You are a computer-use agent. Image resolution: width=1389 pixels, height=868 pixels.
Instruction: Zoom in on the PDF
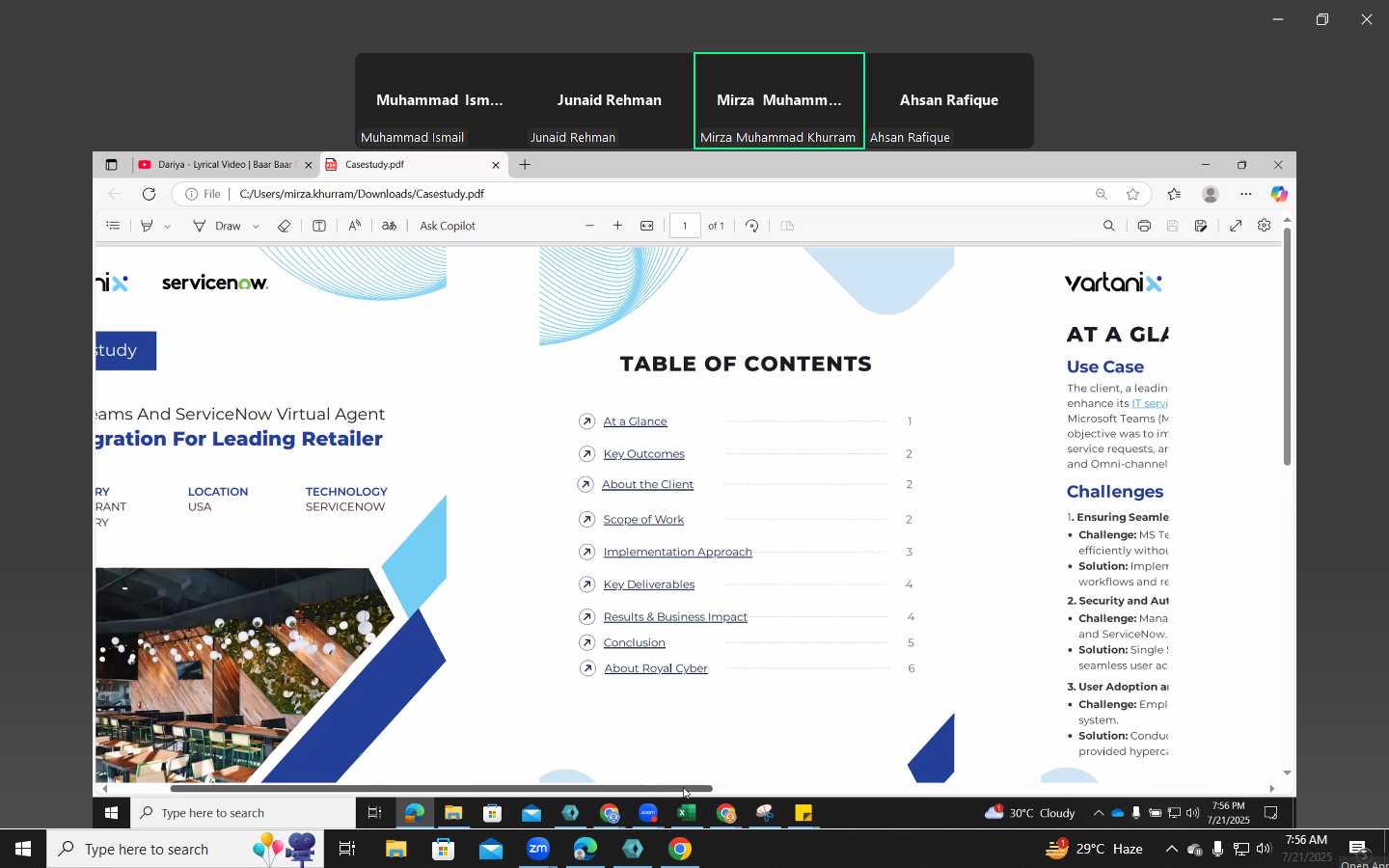[x=617, y=226]
